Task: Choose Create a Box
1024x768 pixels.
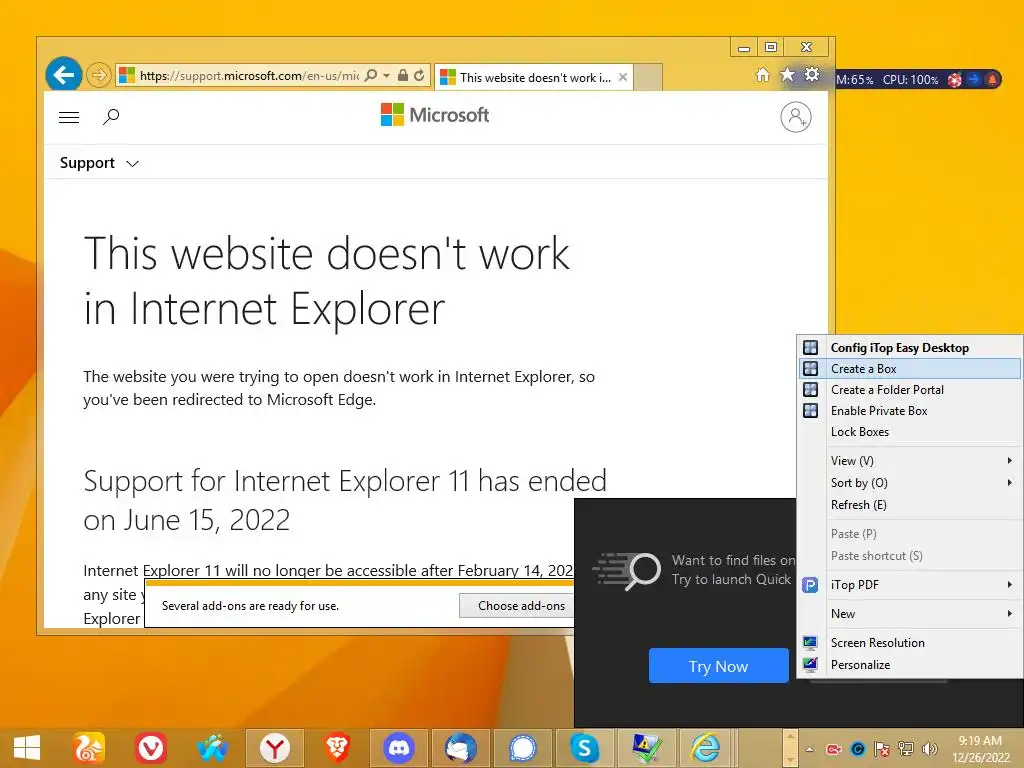Action: [910, 369]
